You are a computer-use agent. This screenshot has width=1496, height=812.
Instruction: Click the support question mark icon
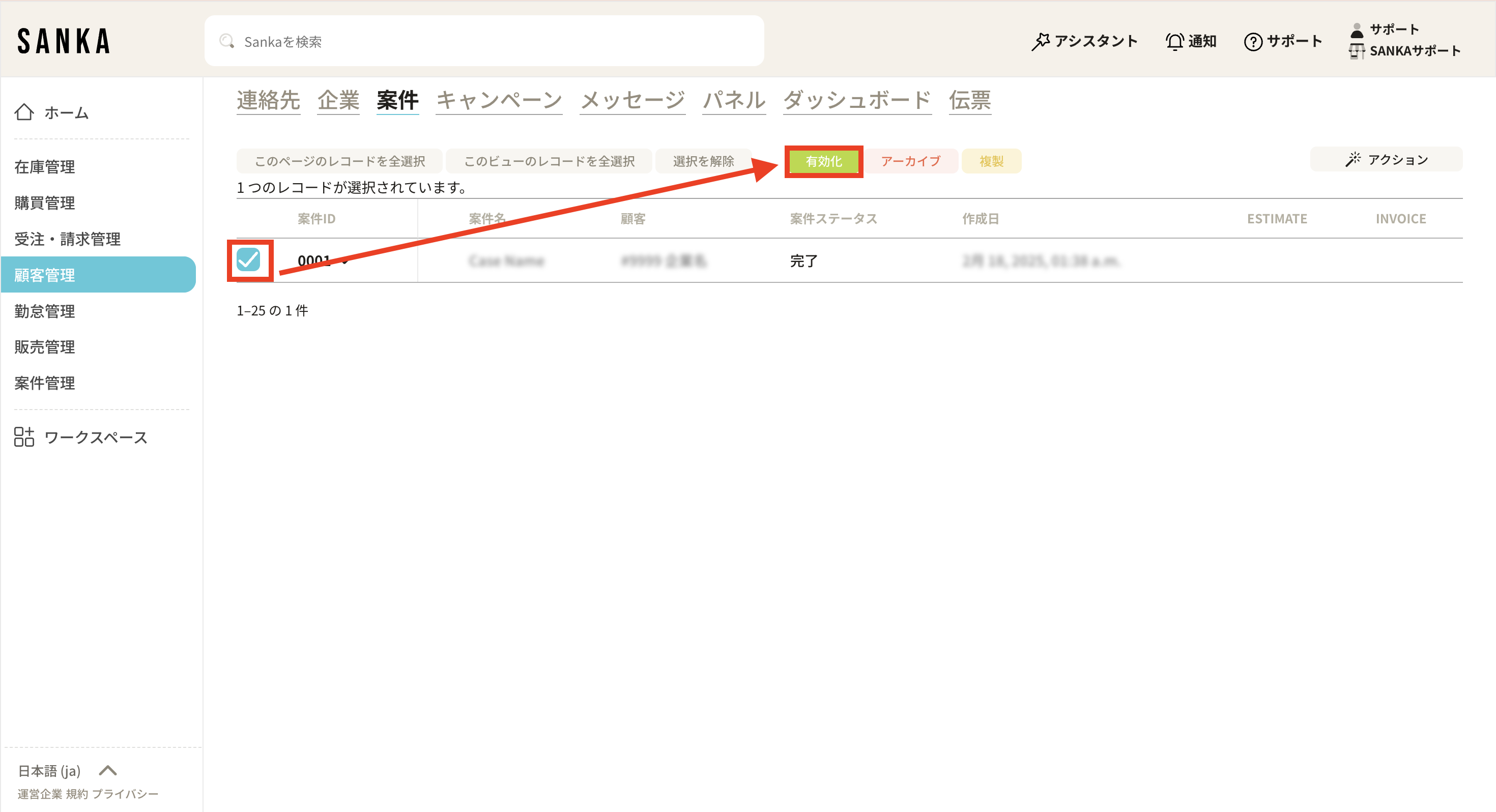pos(1253,41)
